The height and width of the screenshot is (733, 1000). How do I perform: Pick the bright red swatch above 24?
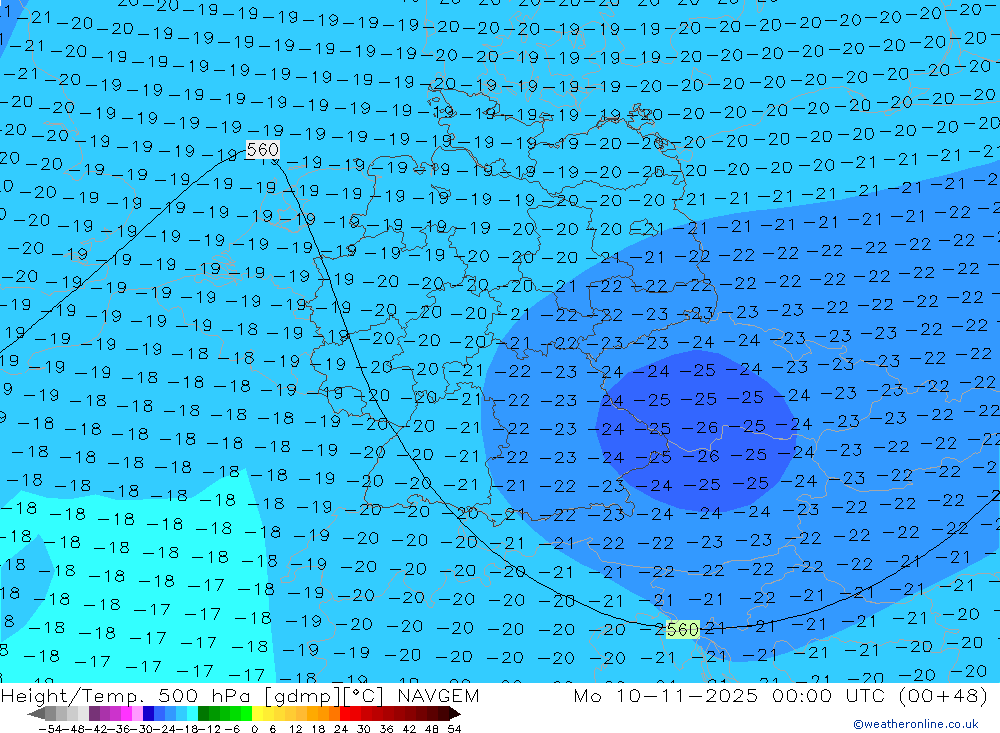(x=345, y=714)
